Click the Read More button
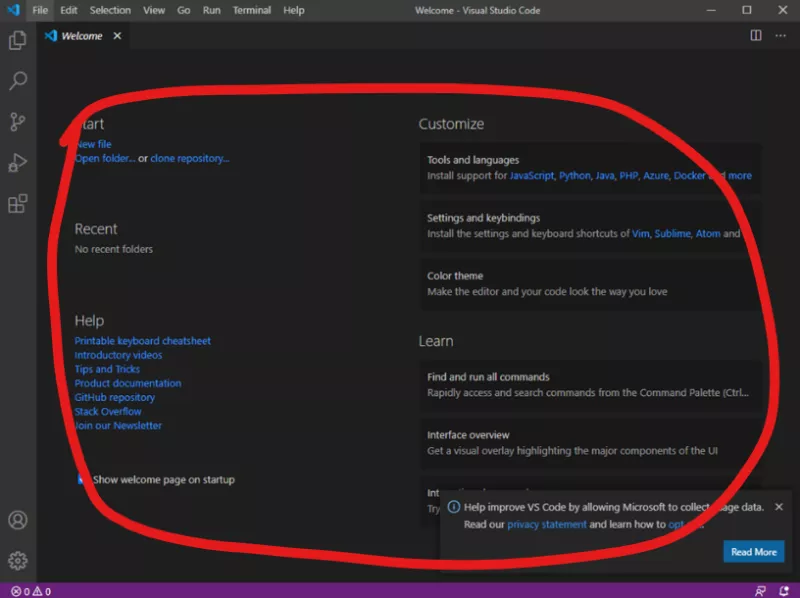This screenshot has height=598, width=800. pos(754,552)
